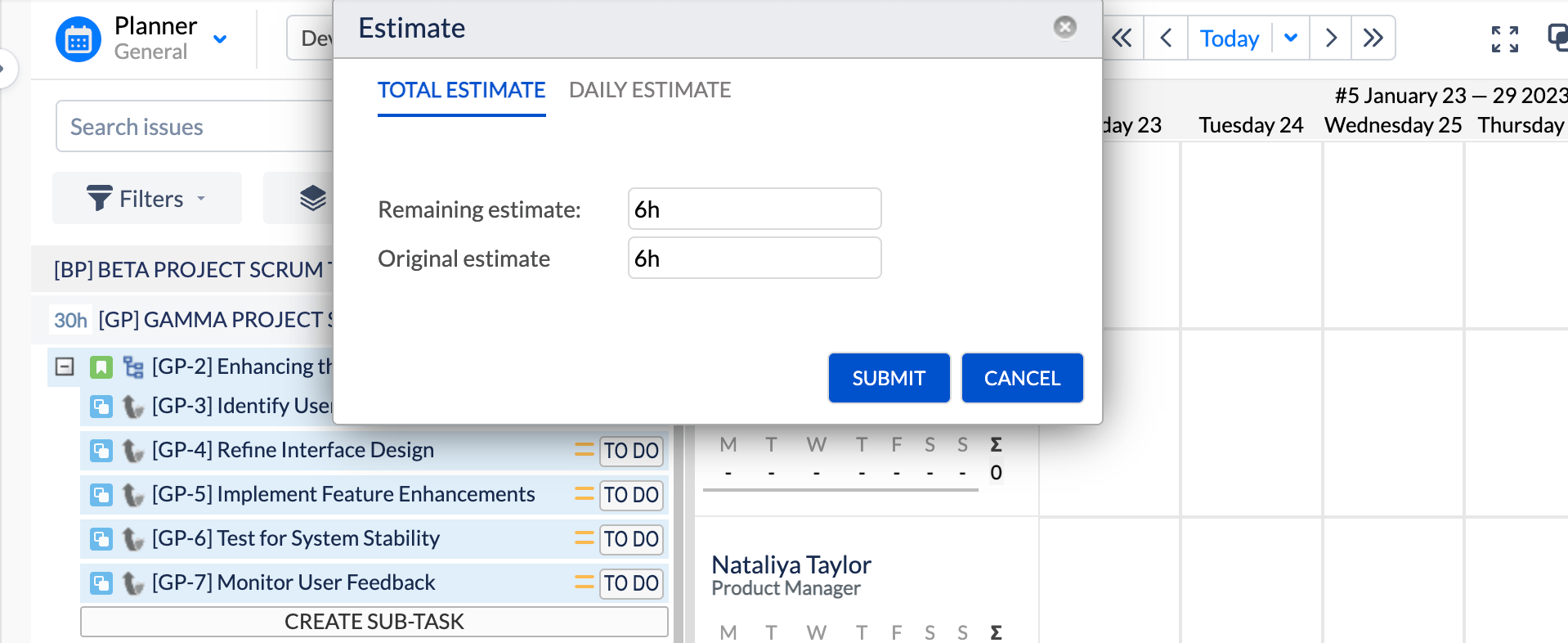Click the layers stack icon
The width and height of the screenshot is (1568, 643).
[x=312, y=199]
